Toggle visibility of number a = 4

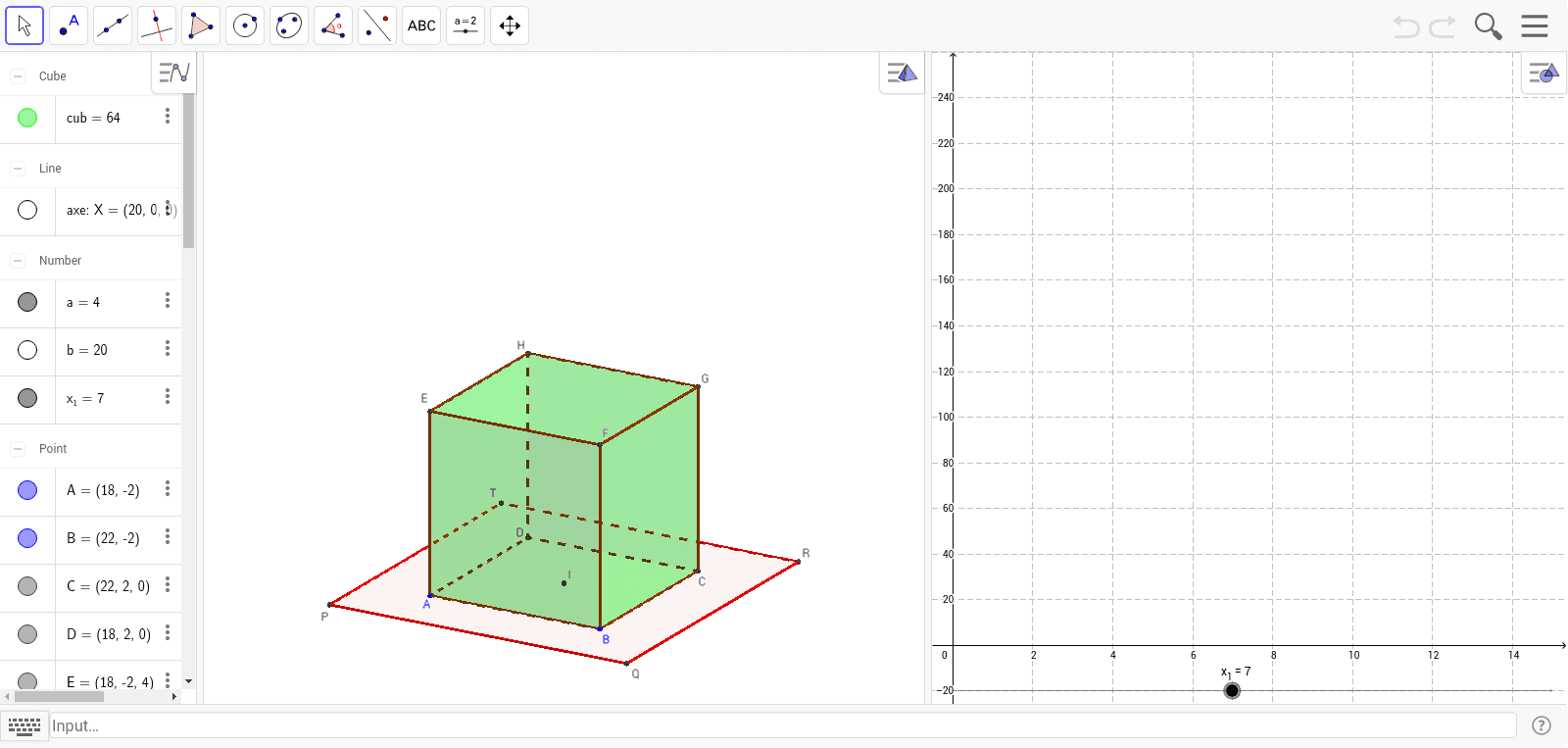click(x=27, y=302)
